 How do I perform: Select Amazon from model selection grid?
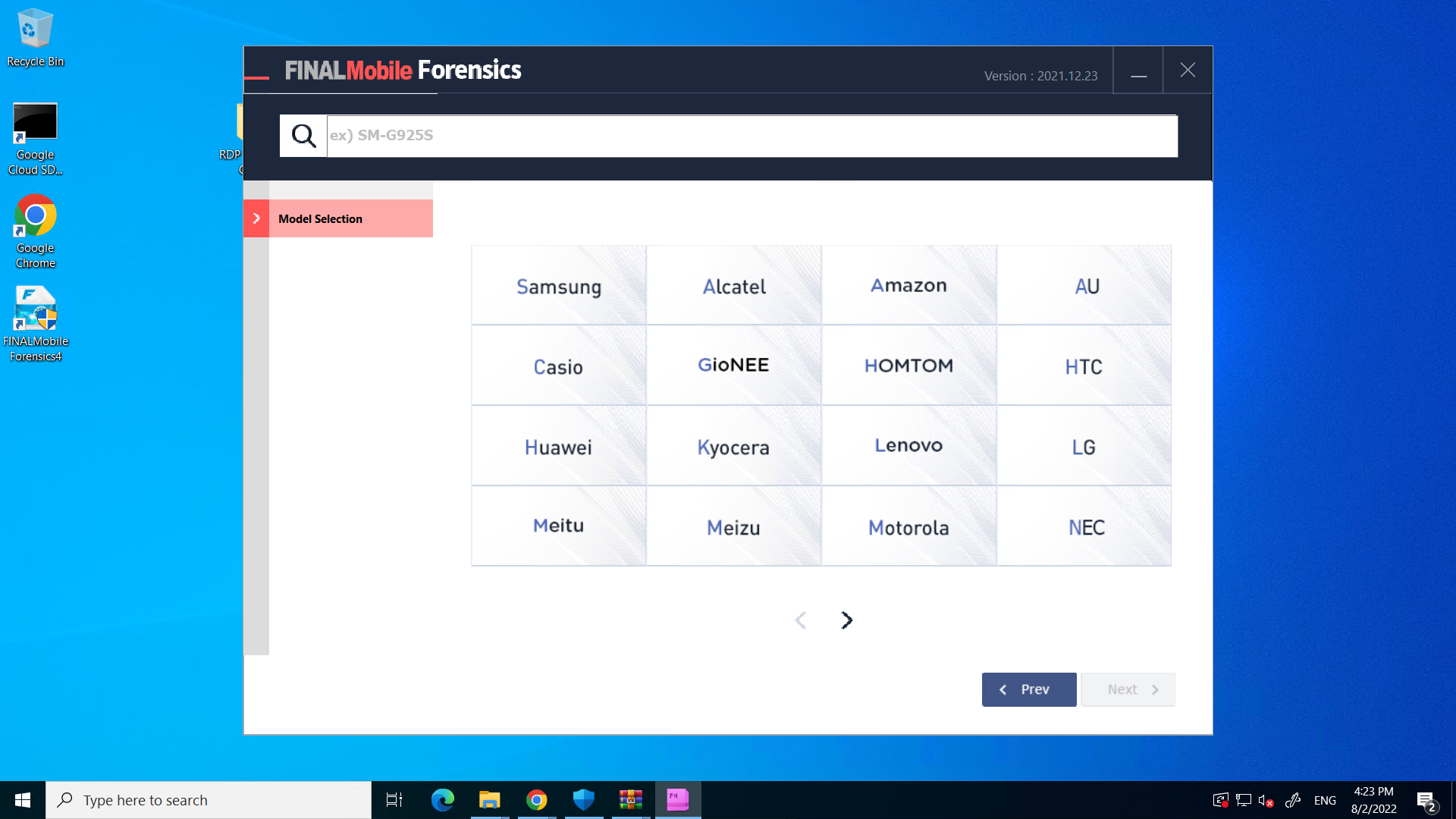coord(908,285)
